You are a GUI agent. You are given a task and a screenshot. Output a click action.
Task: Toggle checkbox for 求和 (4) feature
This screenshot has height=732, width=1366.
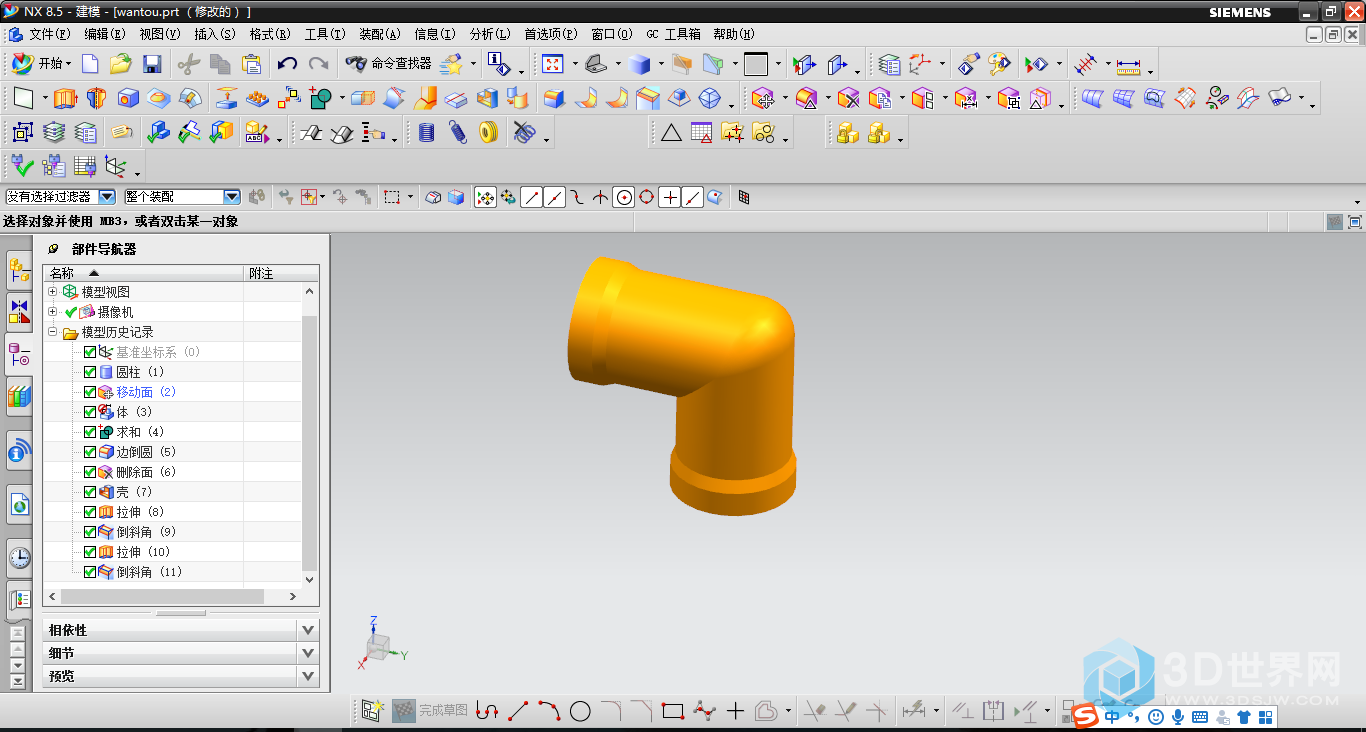pyautogui.click(x=90, y=432)
